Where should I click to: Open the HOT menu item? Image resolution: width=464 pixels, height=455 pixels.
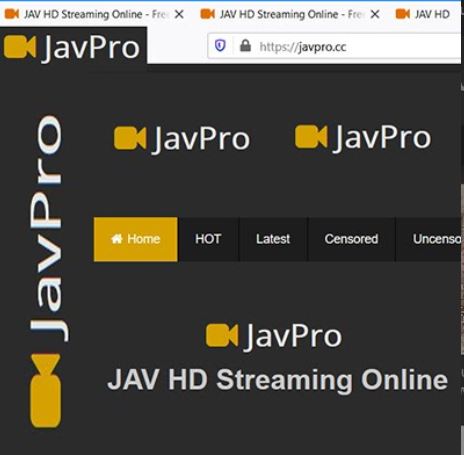tap(208, 239)
